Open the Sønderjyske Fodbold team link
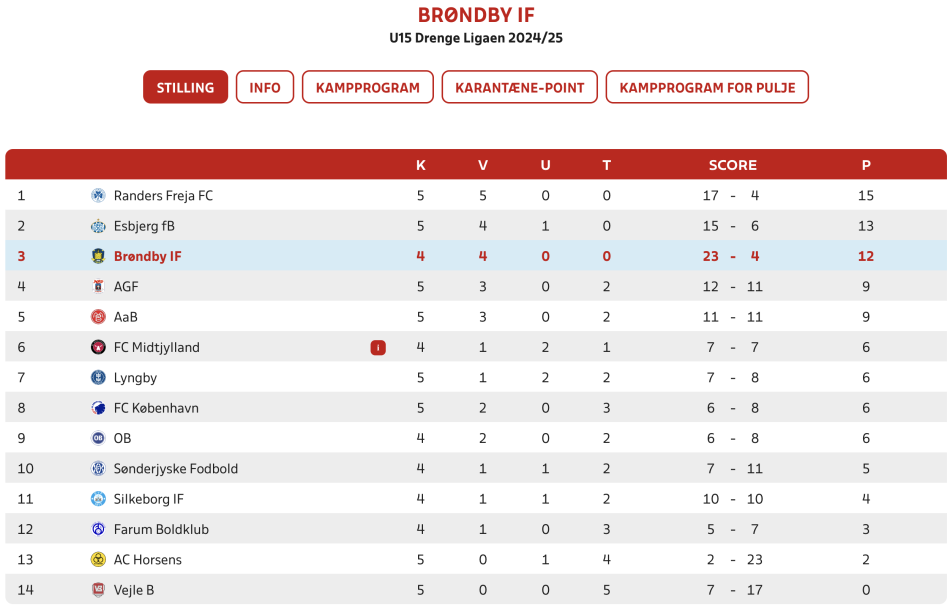The height and width of the screenshot is (606, 950). 176,469
